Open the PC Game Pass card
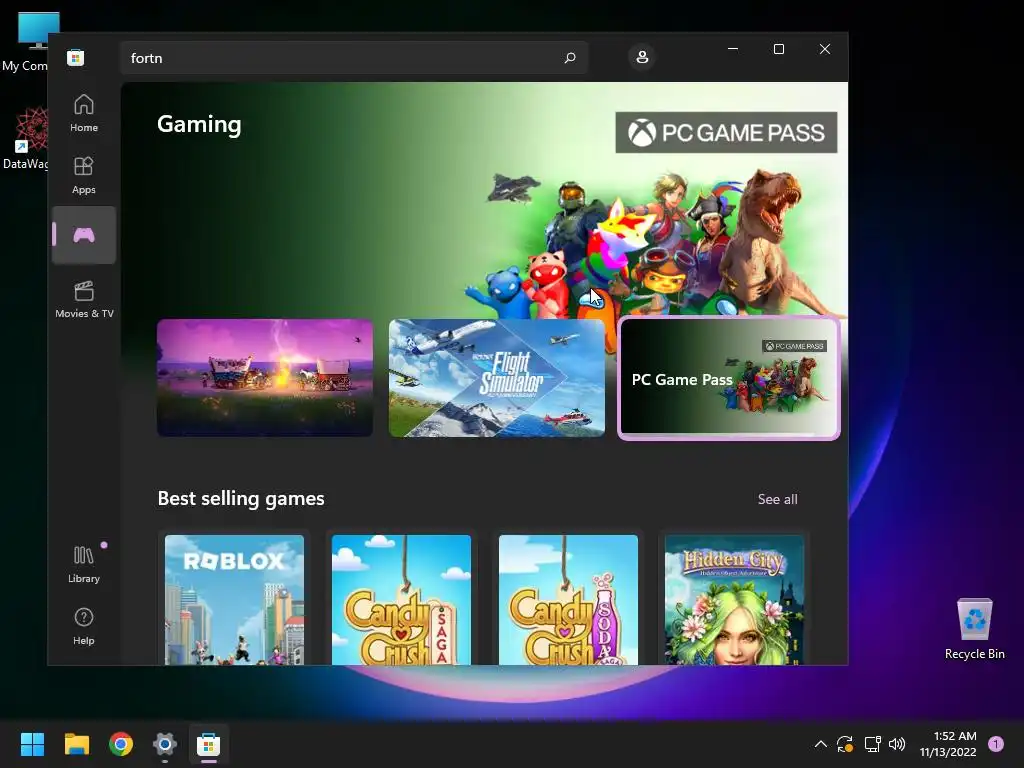 tap(729, 379)
